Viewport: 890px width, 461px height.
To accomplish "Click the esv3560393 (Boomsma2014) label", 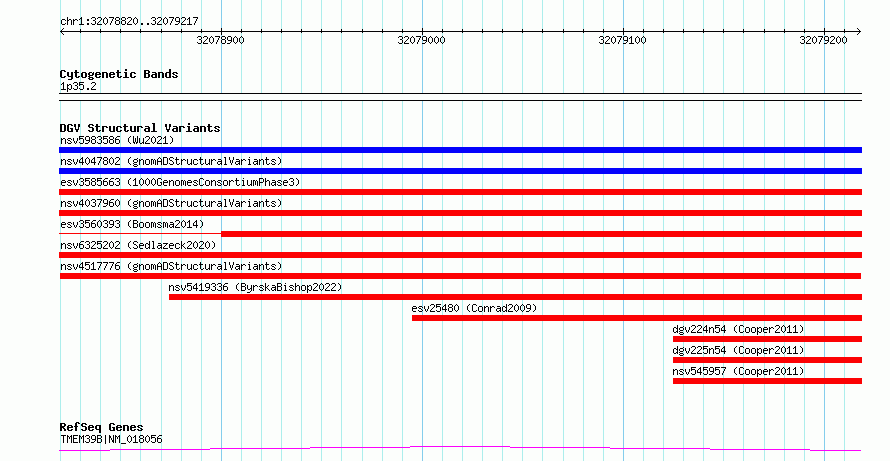I will [132, 224].
